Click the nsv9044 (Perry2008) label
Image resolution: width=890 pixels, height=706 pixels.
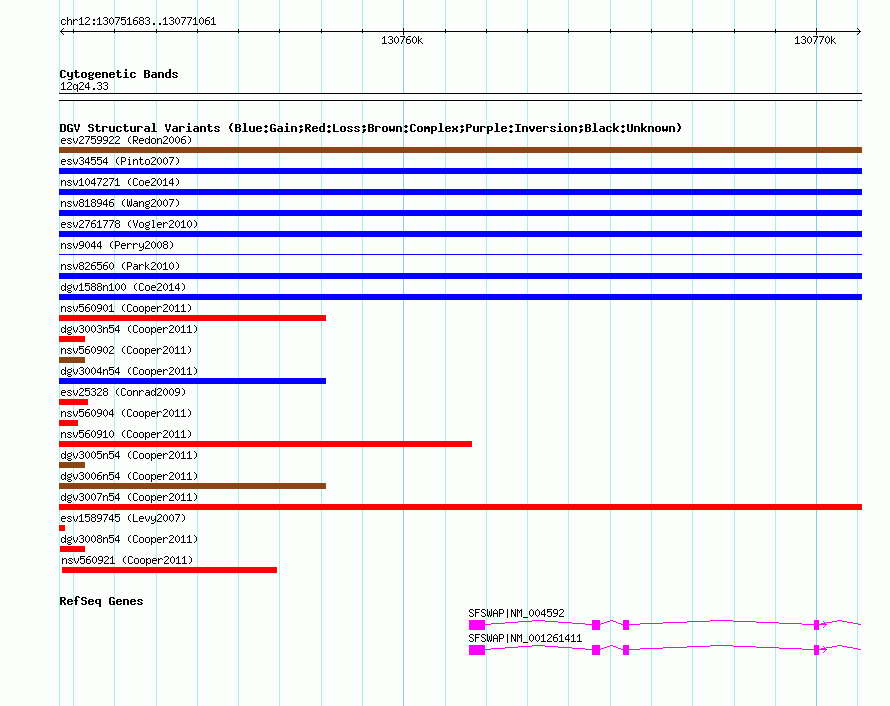coord(117,245)
